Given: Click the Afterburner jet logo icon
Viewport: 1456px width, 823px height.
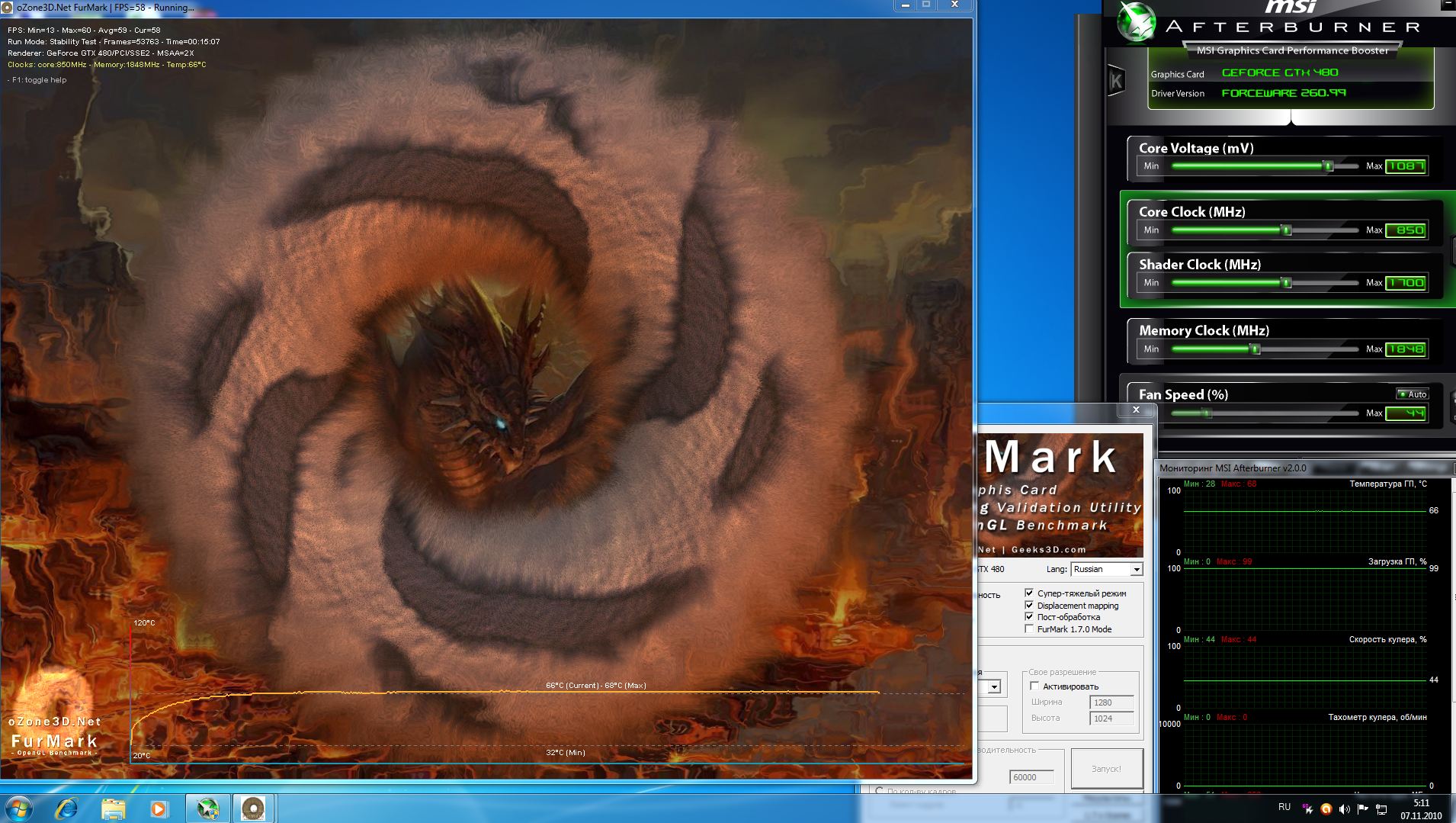Looking at the screenshot, I should (x=1136, y=21).
